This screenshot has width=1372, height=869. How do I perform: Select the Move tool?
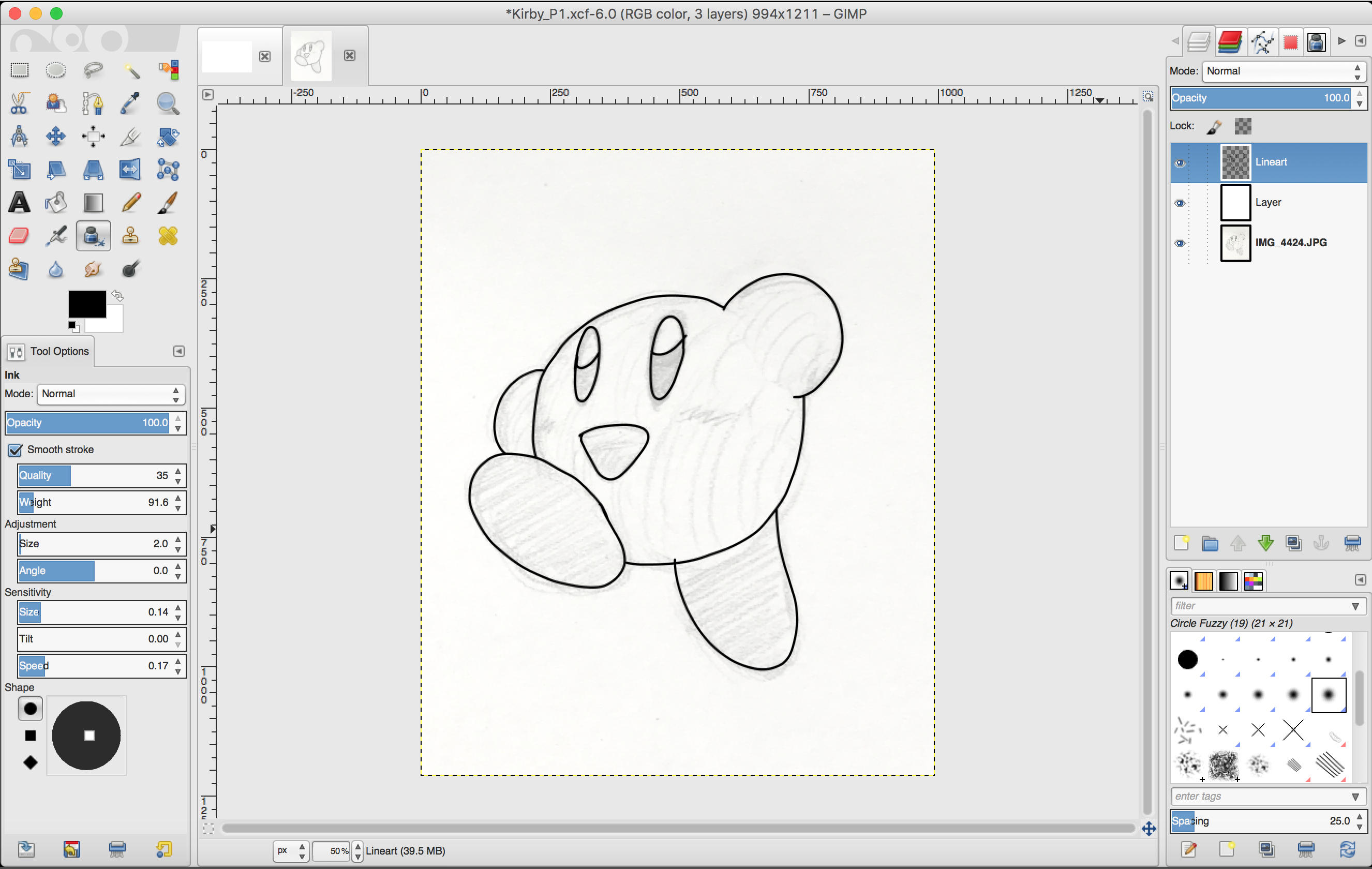tap(56, 136)
